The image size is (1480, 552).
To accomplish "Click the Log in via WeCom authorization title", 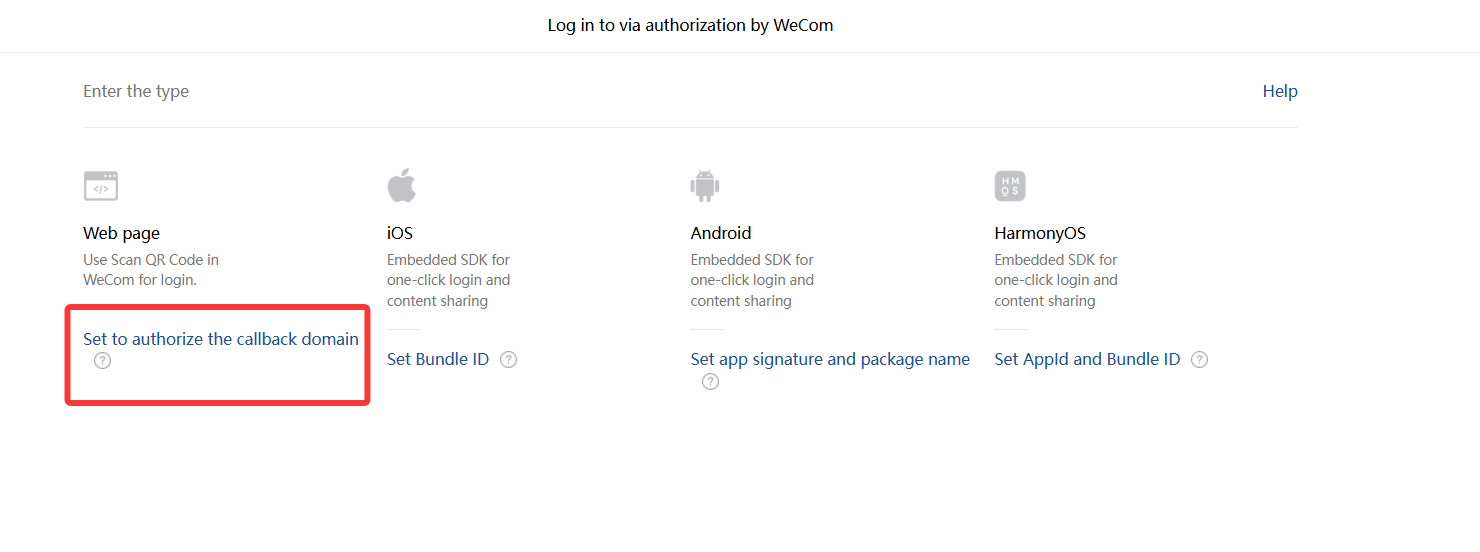I will tap(690, 25).
